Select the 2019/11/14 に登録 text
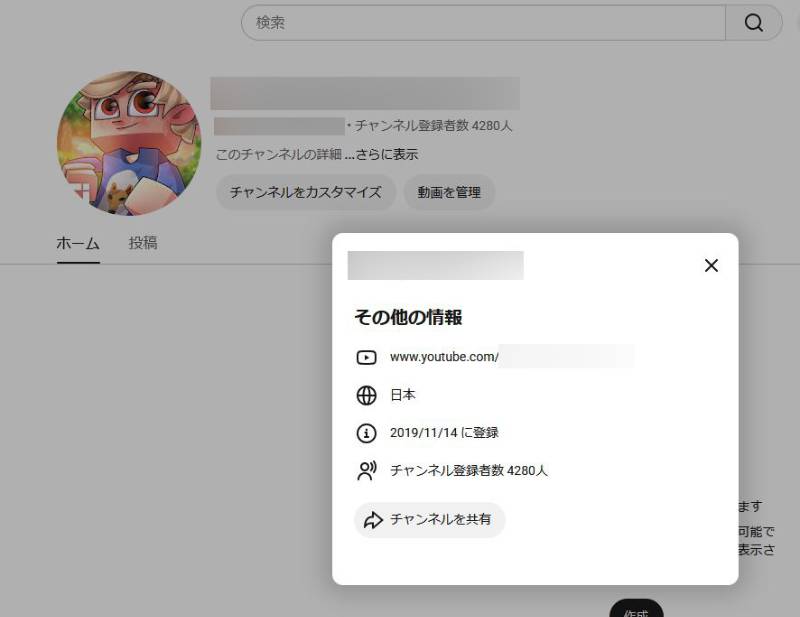The image size is (800, 617). coord(444,433)
